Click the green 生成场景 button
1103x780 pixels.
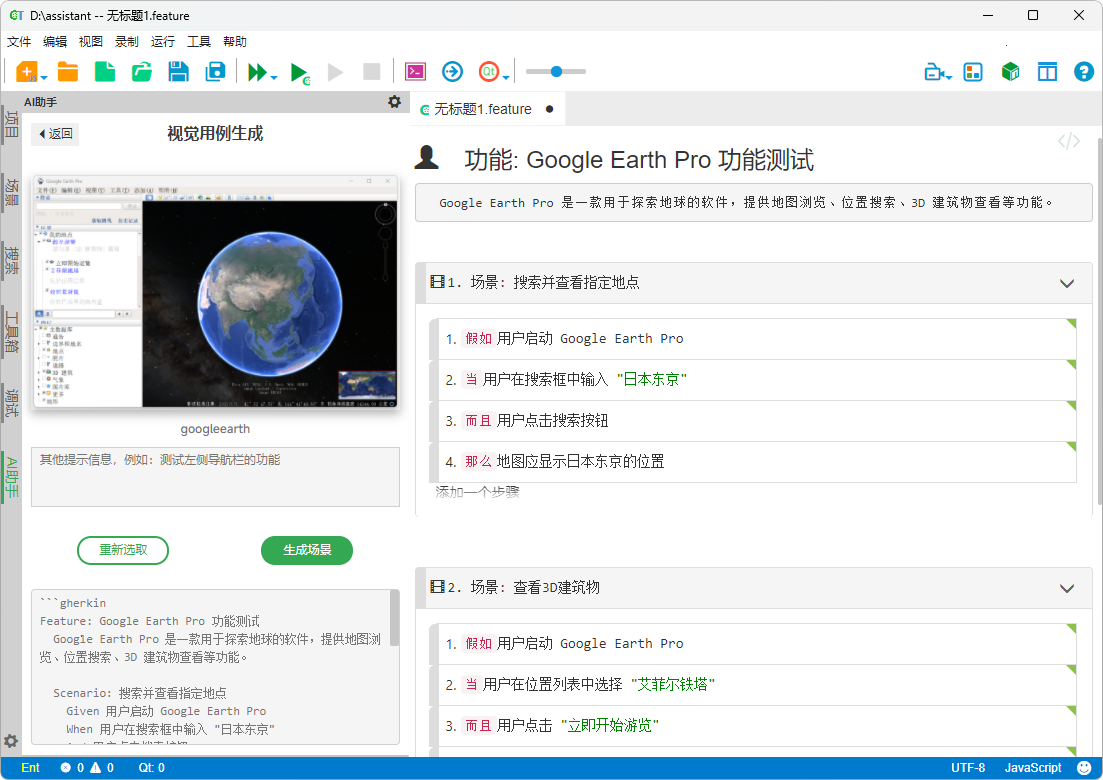[307, 550]
